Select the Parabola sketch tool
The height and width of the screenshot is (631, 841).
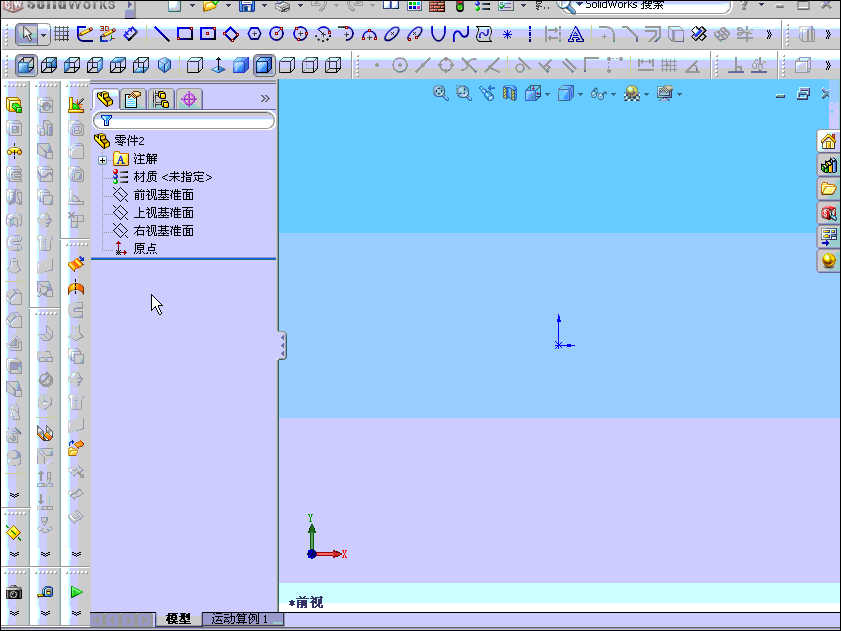click(x=438, y=34)
